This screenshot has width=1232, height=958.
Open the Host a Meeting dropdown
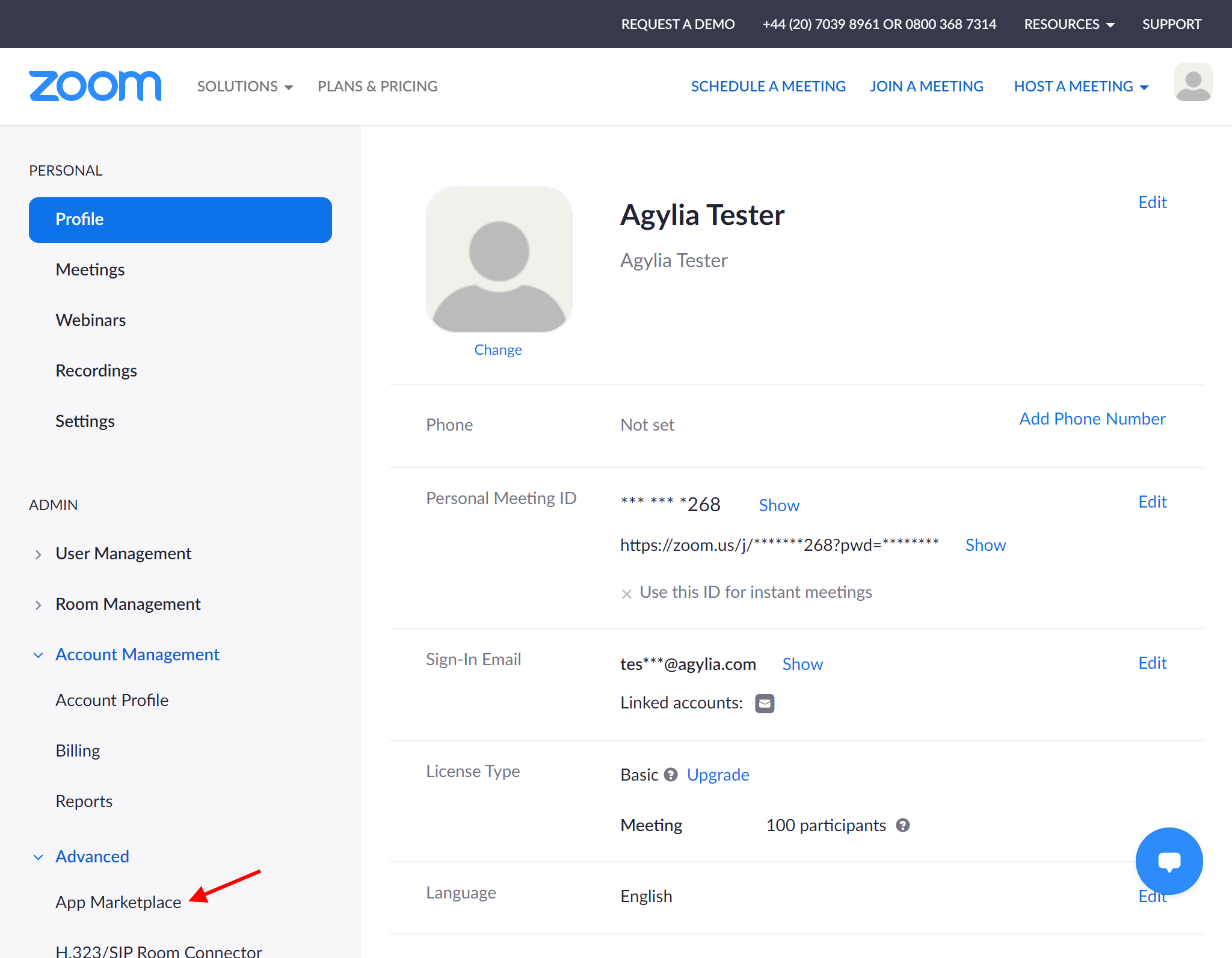[x=1081, y=86]
